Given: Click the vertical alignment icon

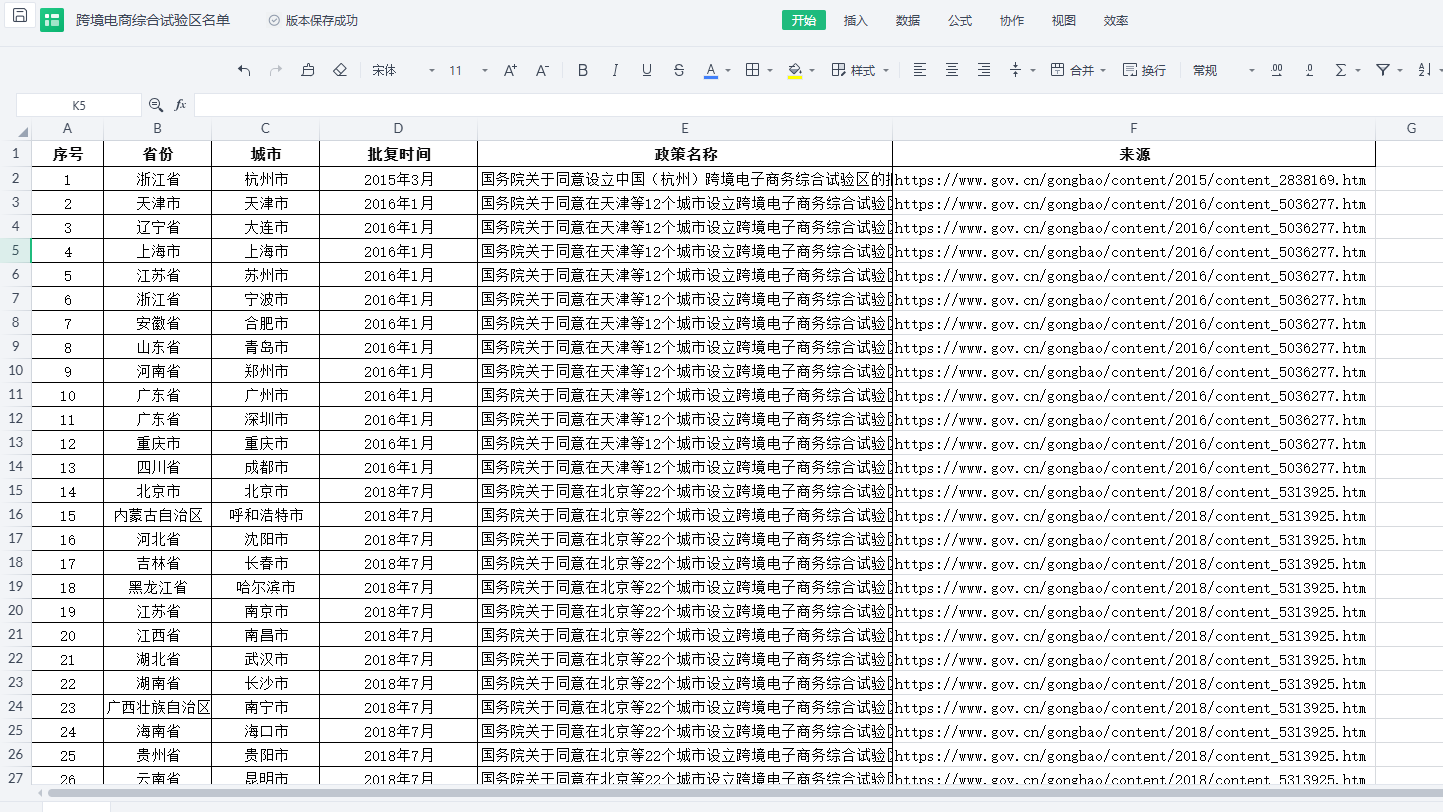Looking at the screenshot, I should (1016, 70).
